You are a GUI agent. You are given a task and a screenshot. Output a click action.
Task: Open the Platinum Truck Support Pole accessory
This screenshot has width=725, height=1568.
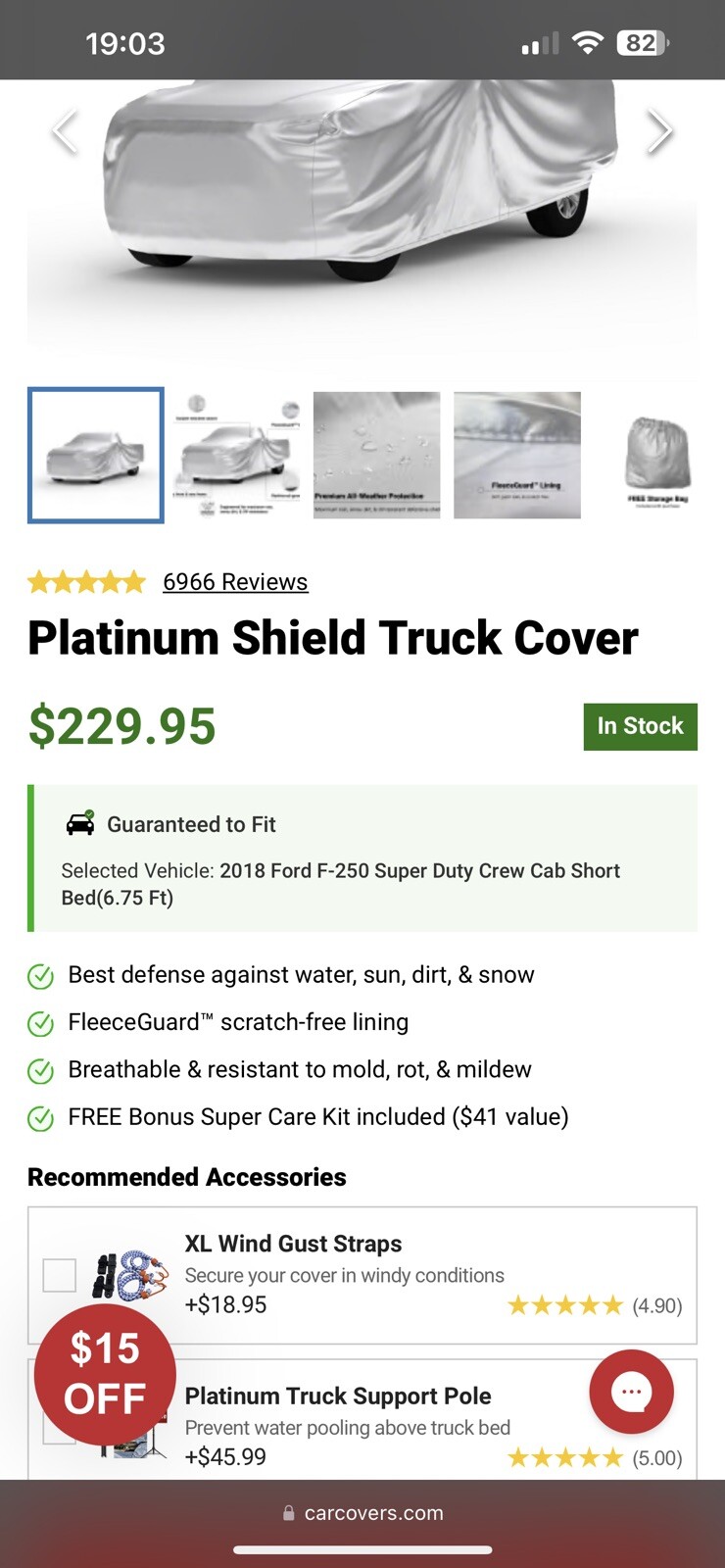pos(338,1396)
